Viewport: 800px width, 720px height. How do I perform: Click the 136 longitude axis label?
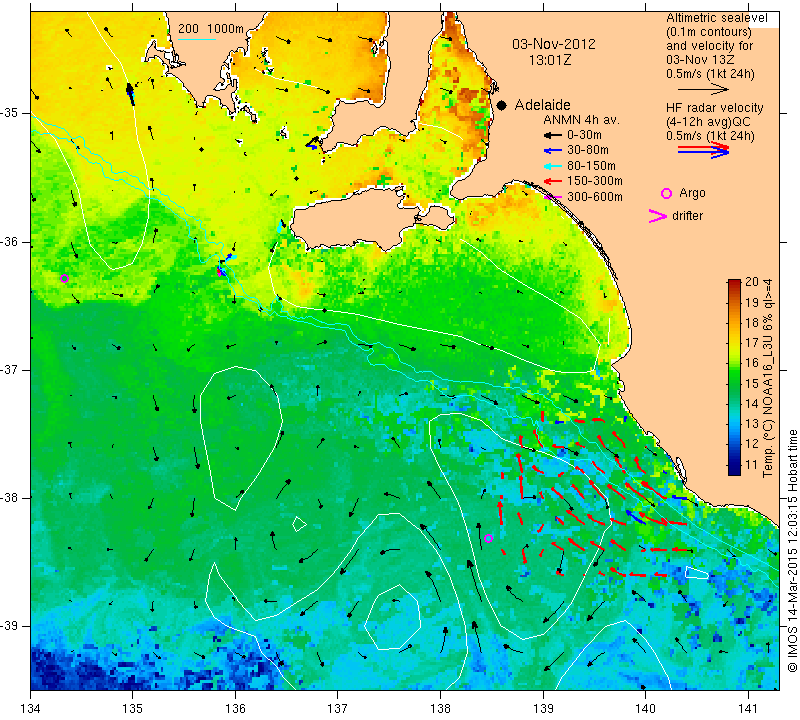click(235, 709)
